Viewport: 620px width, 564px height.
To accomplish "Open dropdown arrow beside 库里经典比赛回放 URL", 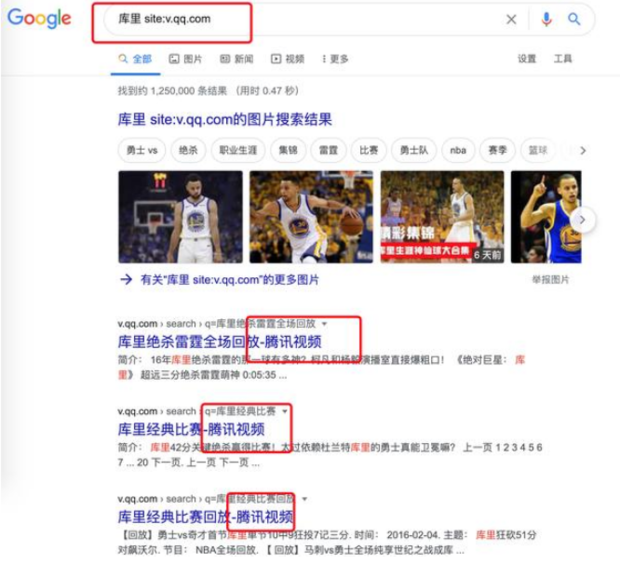I will [304, 499].
